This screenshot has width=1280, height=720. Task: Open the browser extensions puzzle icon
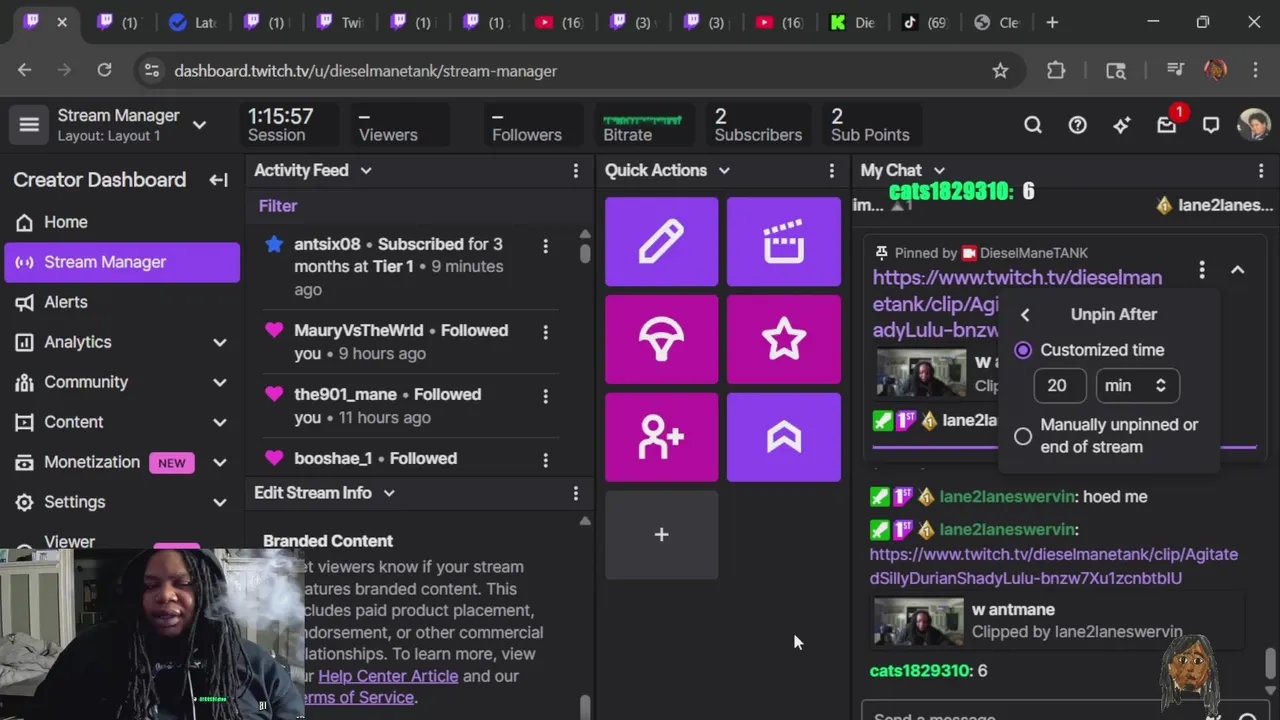tap(1056, 70)
